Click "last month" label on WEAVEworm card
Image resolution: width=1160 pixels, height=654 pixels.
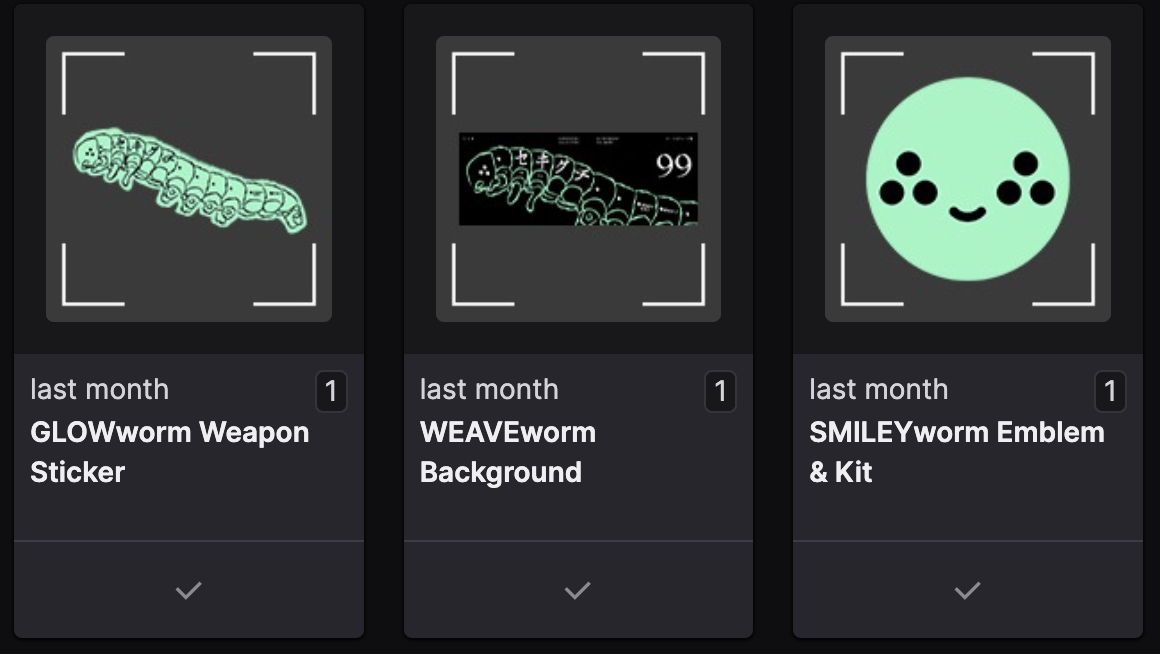pos(489,389)
